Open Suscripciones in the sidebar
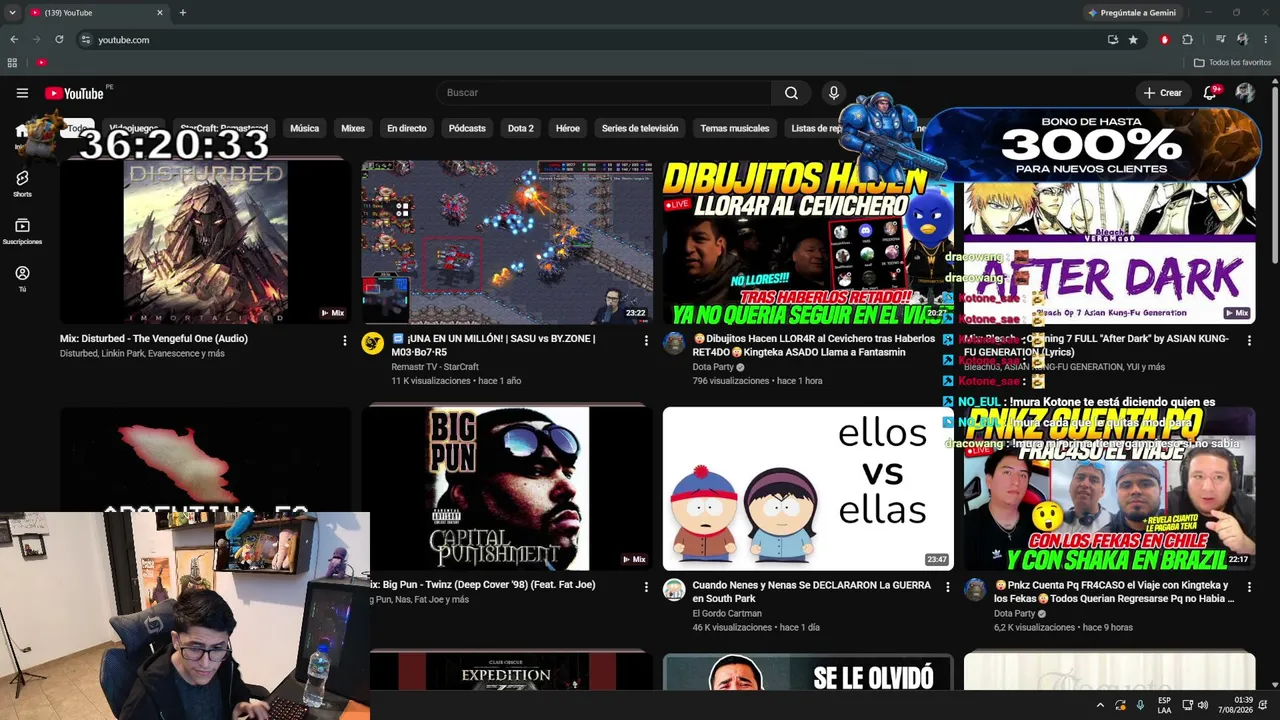The width and height of the screenshot is (1280, 720). 22,231
